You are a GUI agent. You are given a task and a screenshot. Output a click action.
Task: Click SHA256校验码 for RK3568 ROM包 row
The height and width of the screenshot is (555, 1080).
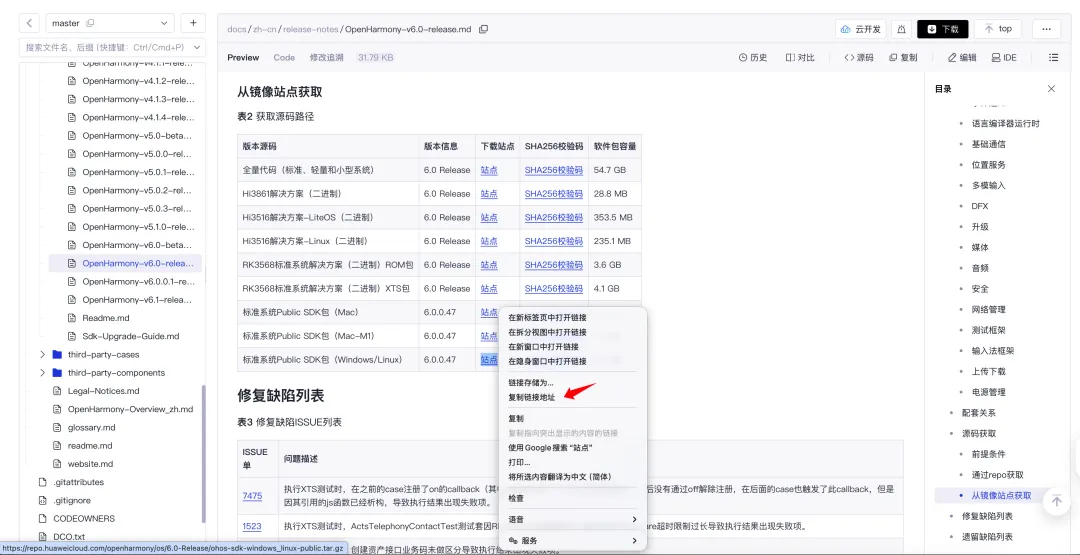[x=554, y=265]
